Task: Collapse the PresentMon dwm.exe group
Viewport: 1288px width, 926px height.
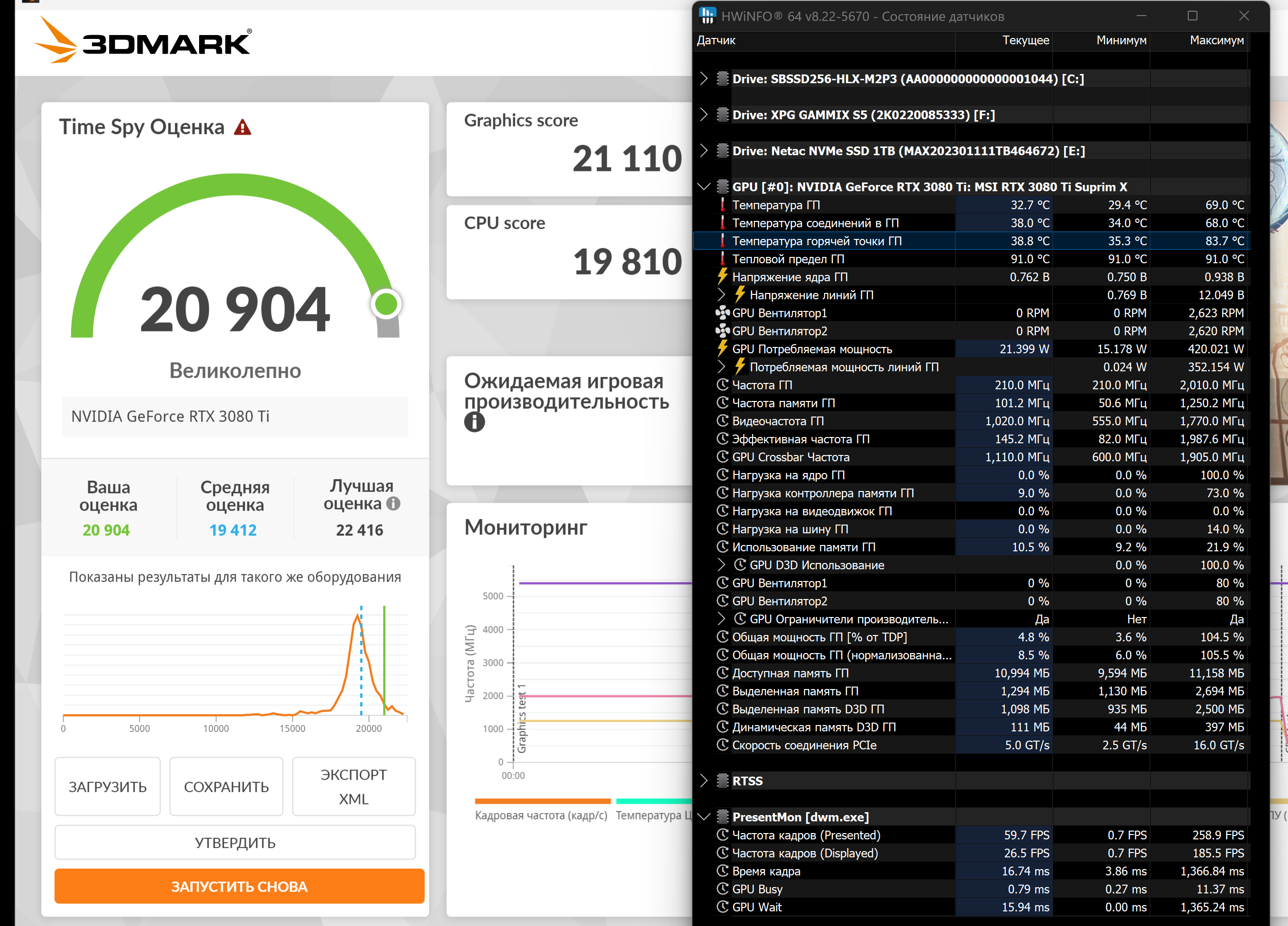Action: click(704, 817)
